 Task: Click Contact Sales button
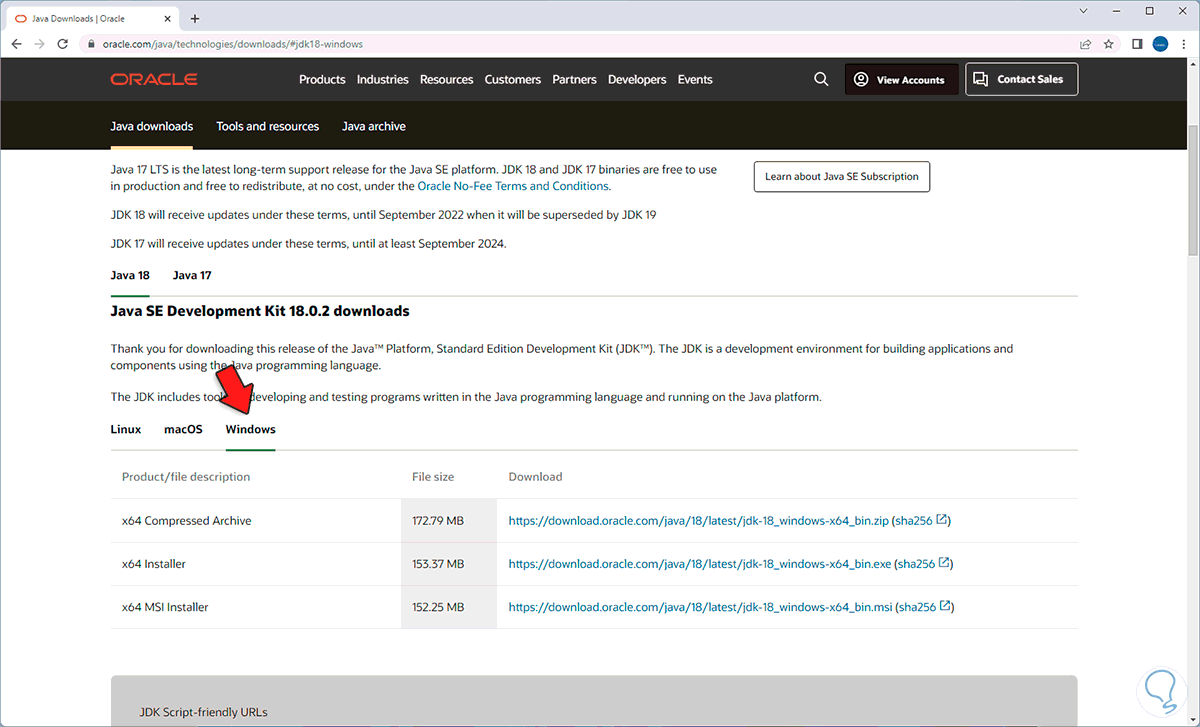click(x=1021, y=79)
